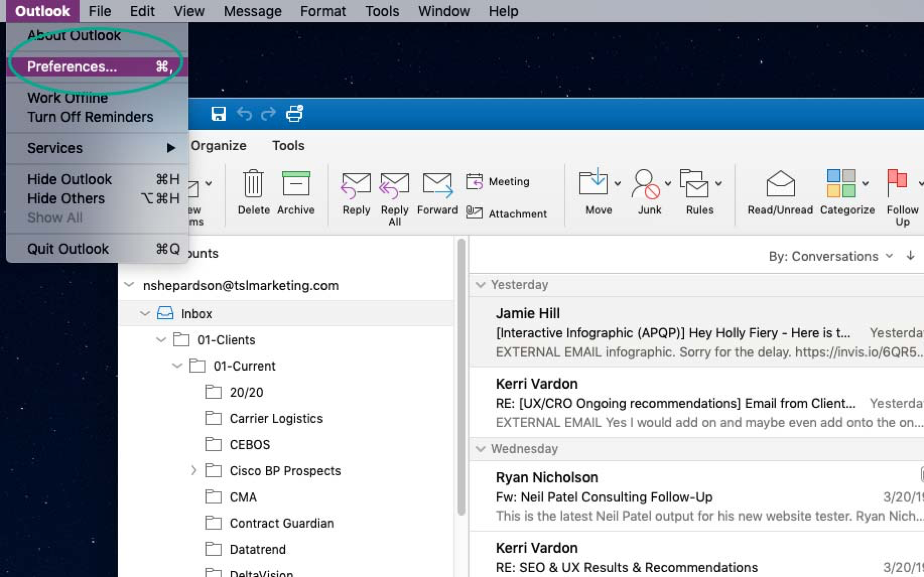This screenshot has height=577, width=924.
Task: Open the Format menu
Action: pyautogui.click(x=323, y=11)
